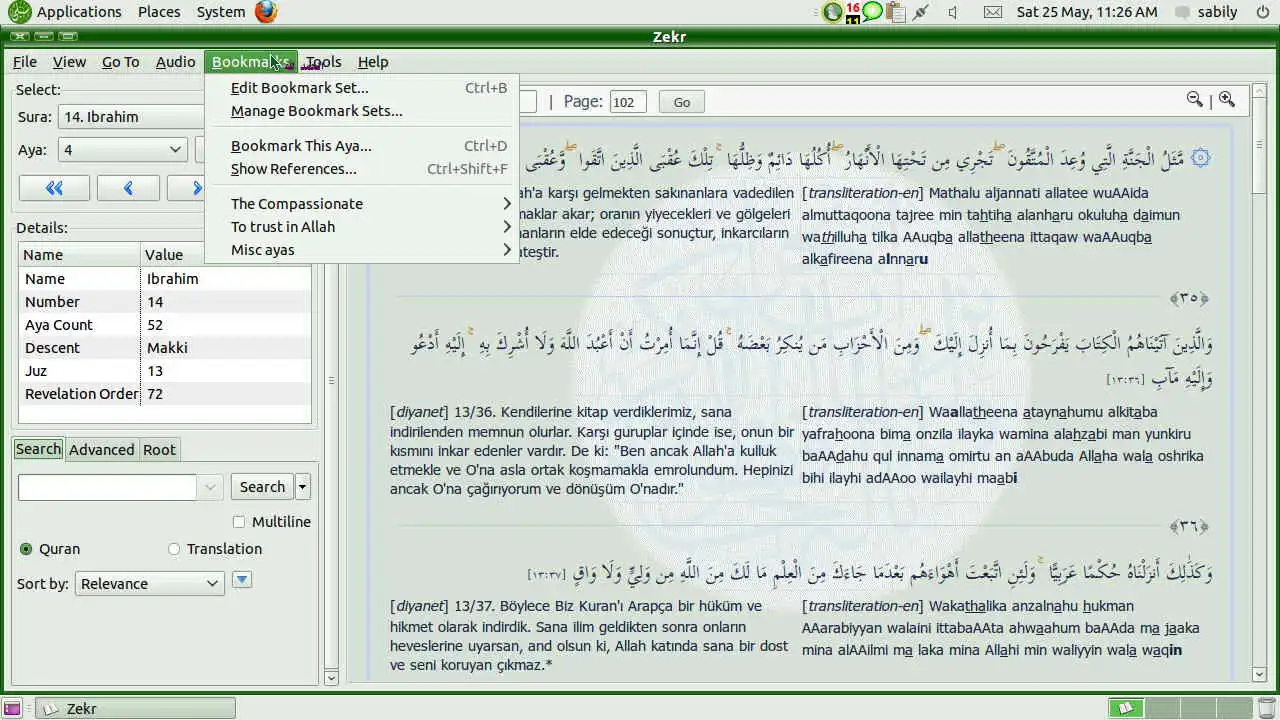The image size is (1280, 720).
Task: Click the blue sort order arrow button
Action: tap(241, 580)
